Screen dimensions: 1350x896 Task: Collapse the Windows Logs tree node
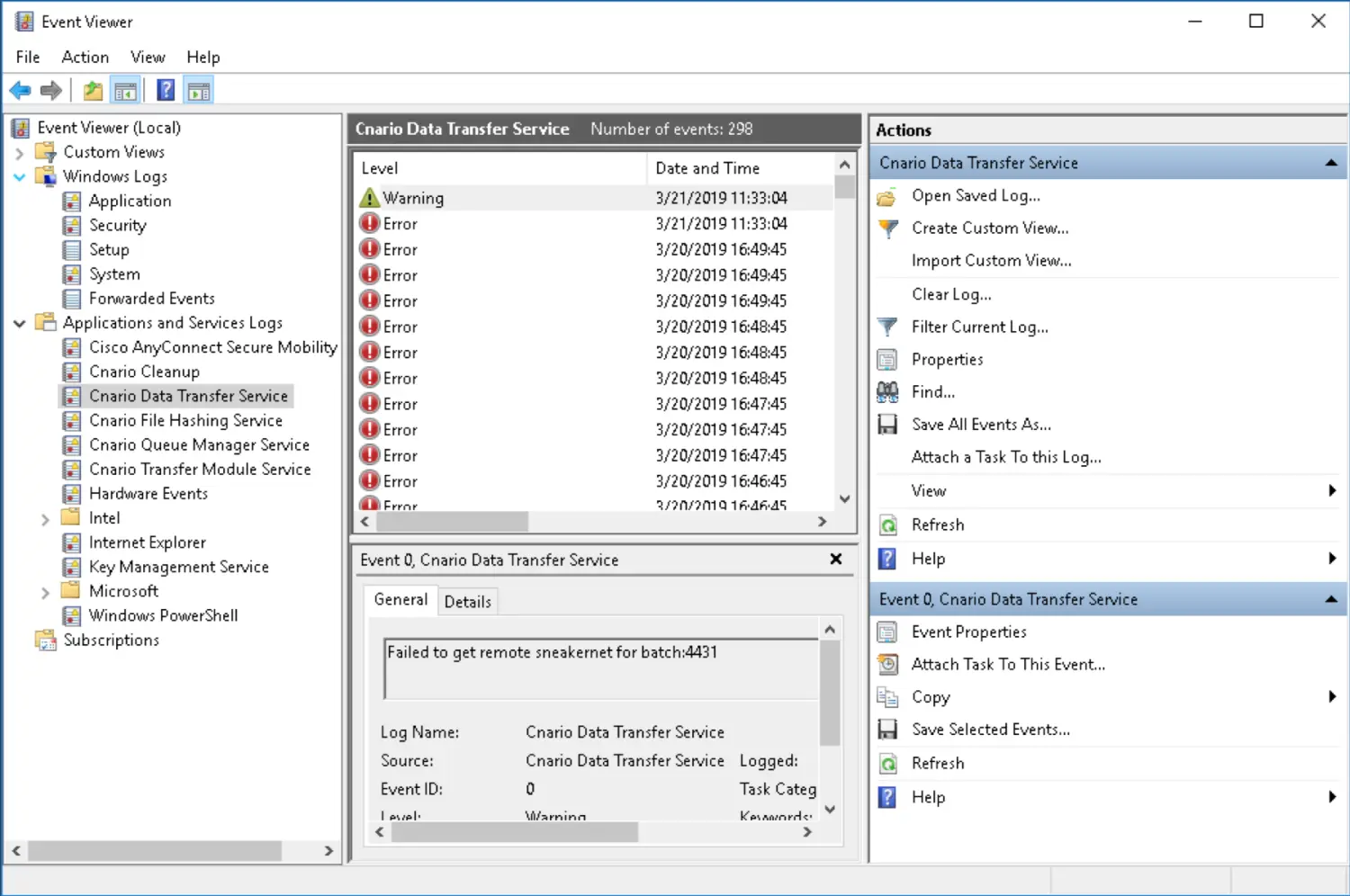click(19, 177)
